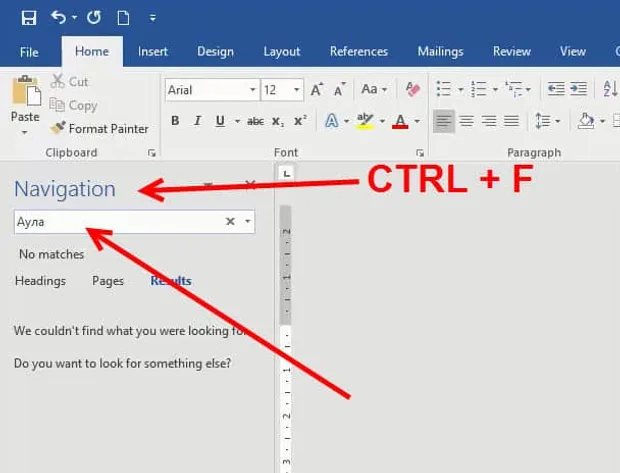620x473 pixels.
Task: Toggle Bold formatting
Action: pos(175,121)
